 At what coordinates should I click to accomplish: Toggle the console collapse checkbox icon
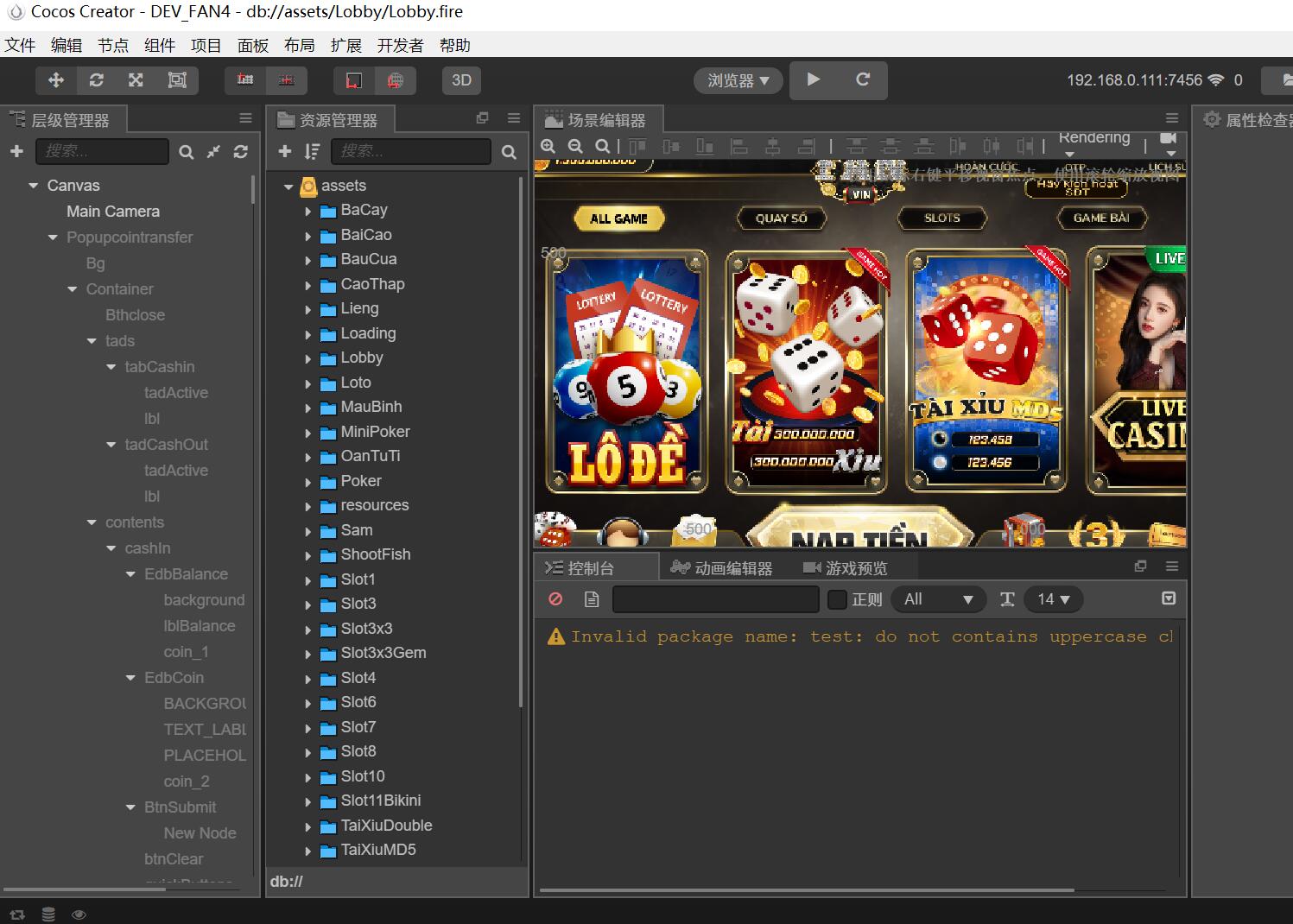click(x=1169, y=598)
